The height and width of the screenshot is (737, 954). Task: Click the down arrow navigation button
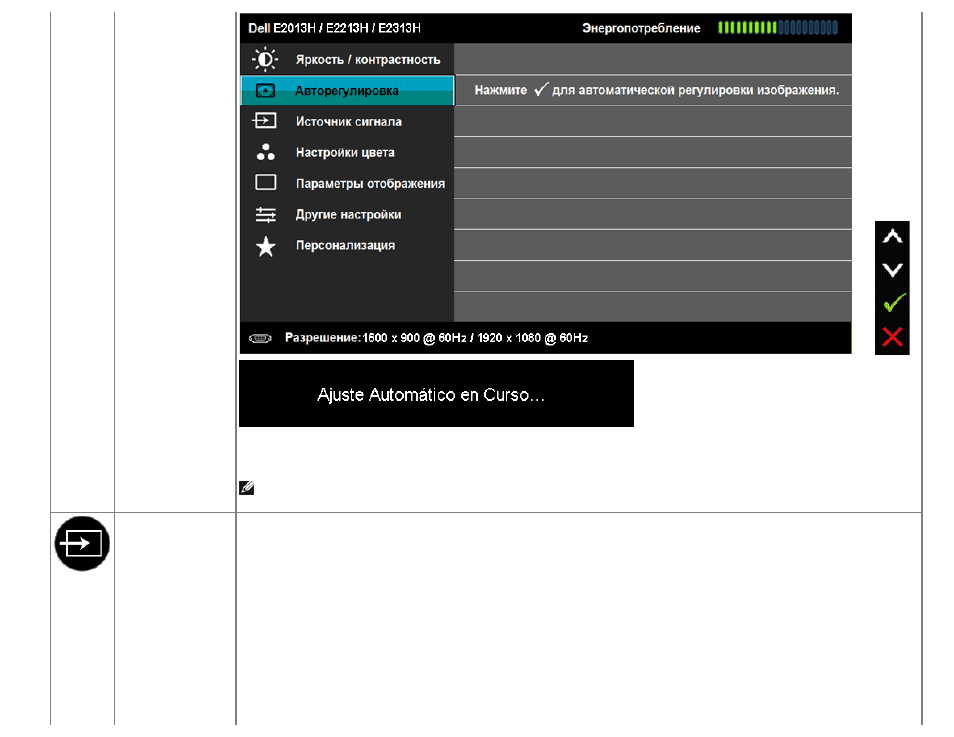pos(892,270)
